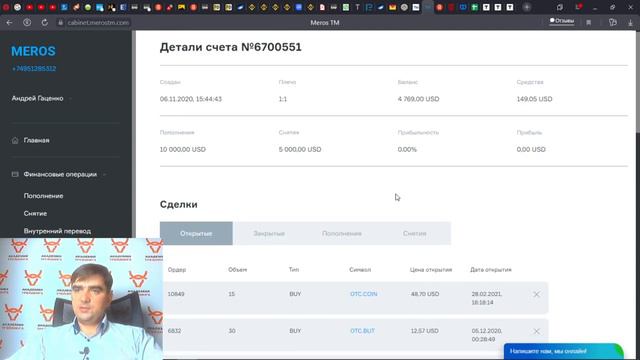
Task: Open the tab overview icon beside window controls
Action: [560, 7]
